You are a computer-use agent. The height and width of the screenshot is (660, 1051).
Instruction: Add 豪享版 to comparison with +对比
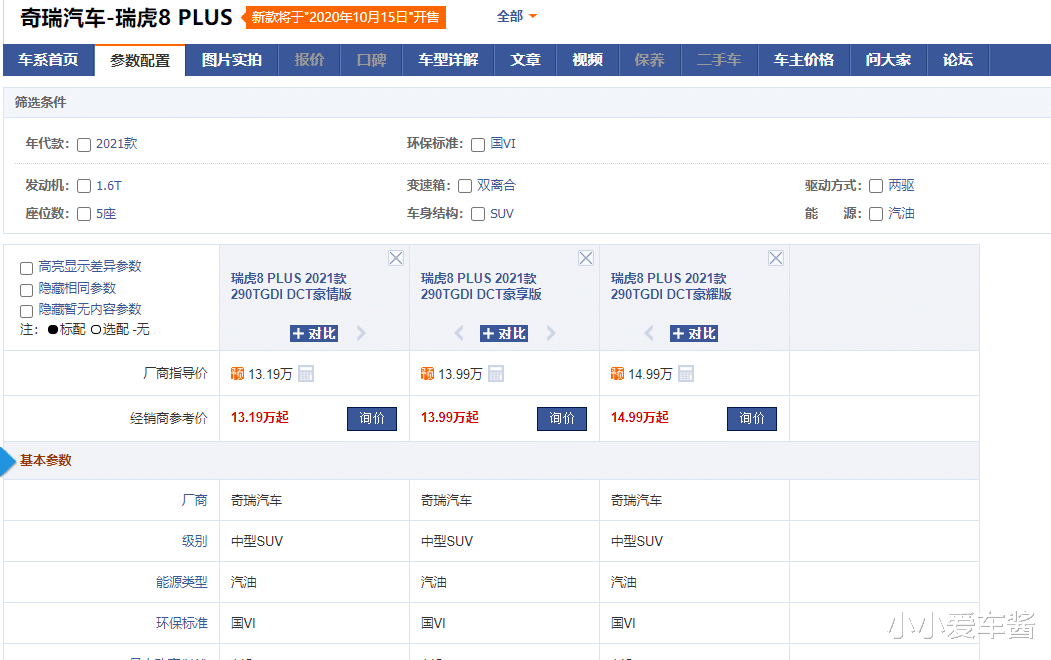[504, 334]
